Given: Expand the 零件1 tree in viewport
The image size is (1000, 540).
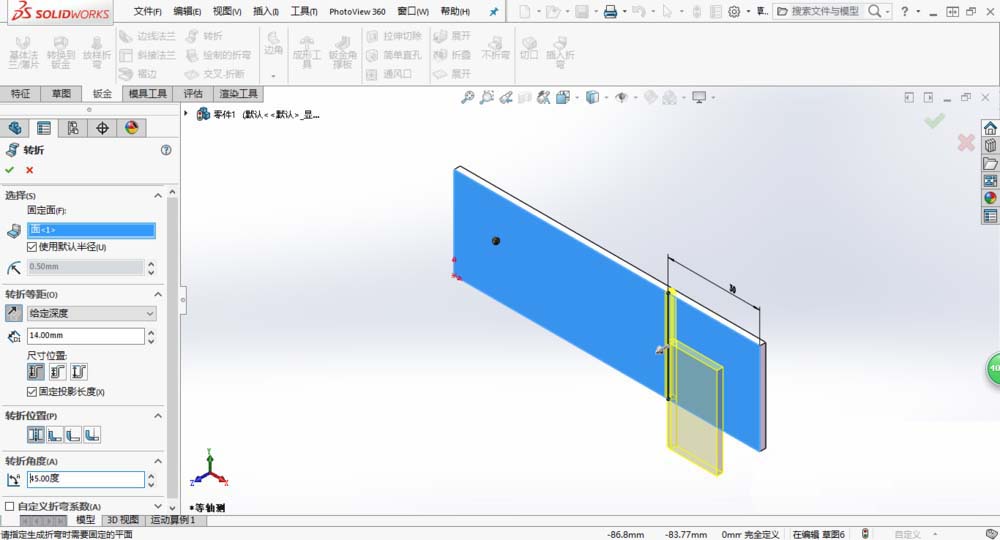Looking at the screenshot, I should point(186,113).
